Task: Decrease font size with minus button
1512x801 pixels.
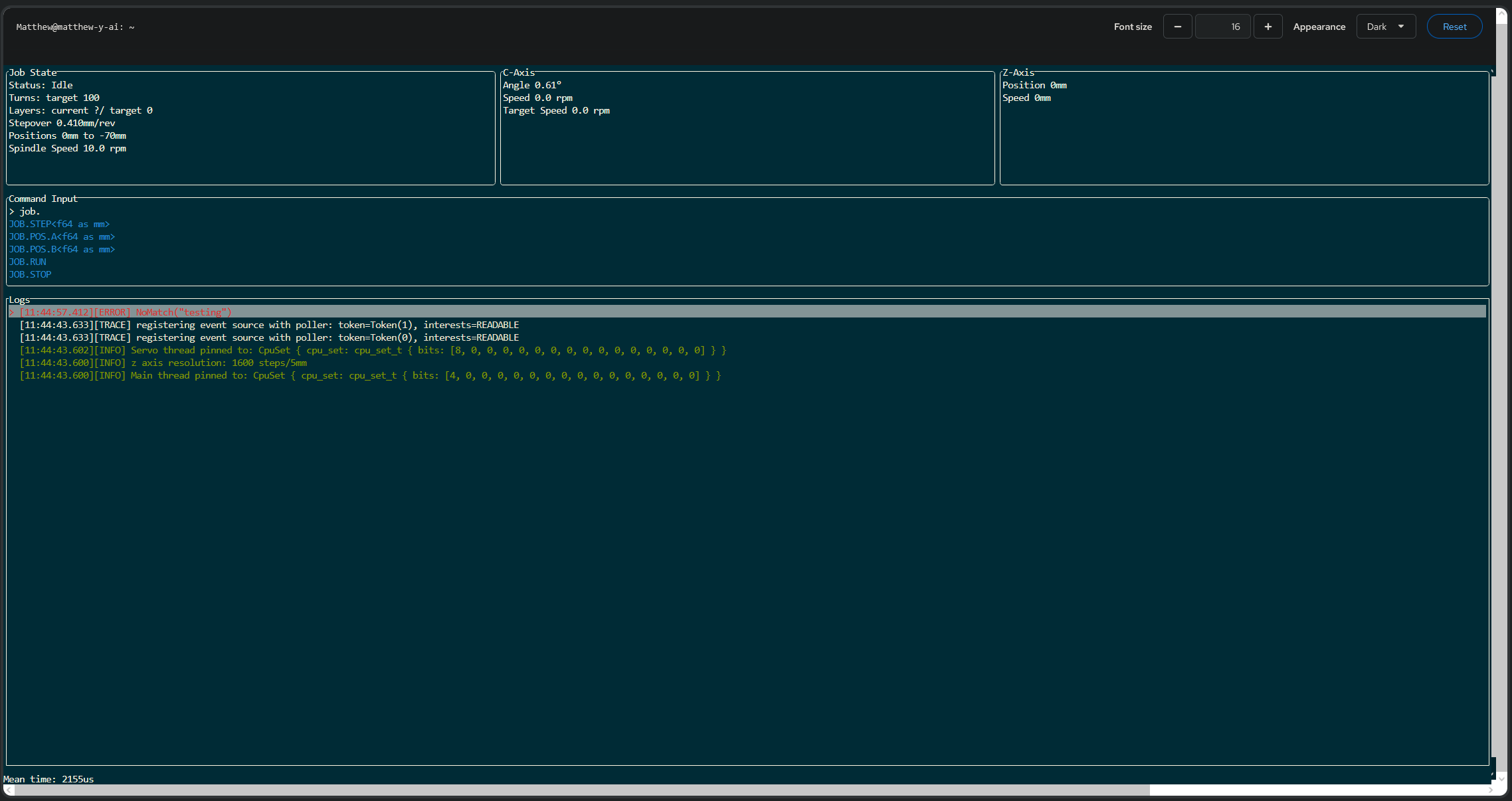Action: 1177,27
